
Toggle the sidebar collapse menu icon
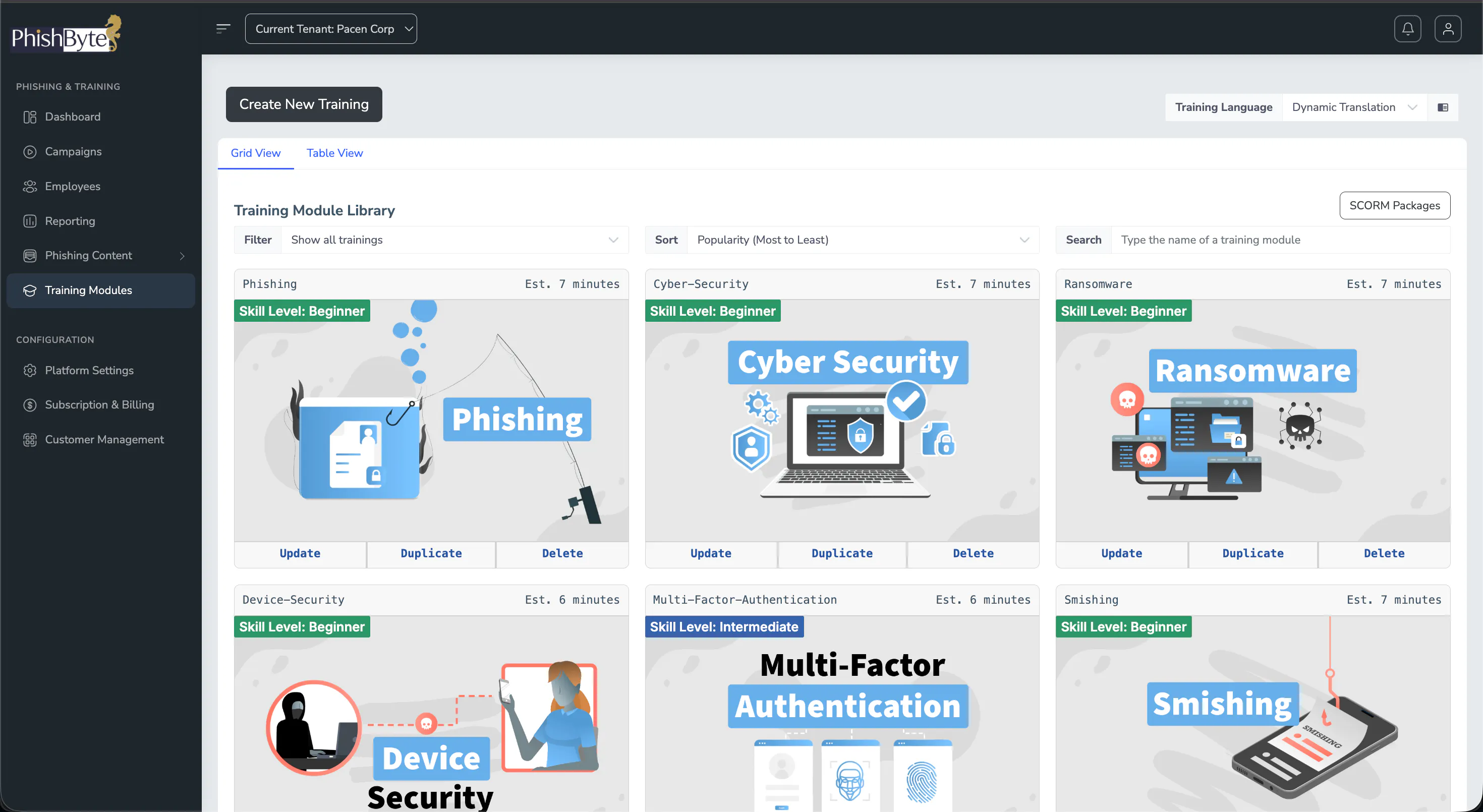pyautogui.click(x=223, y=29)
